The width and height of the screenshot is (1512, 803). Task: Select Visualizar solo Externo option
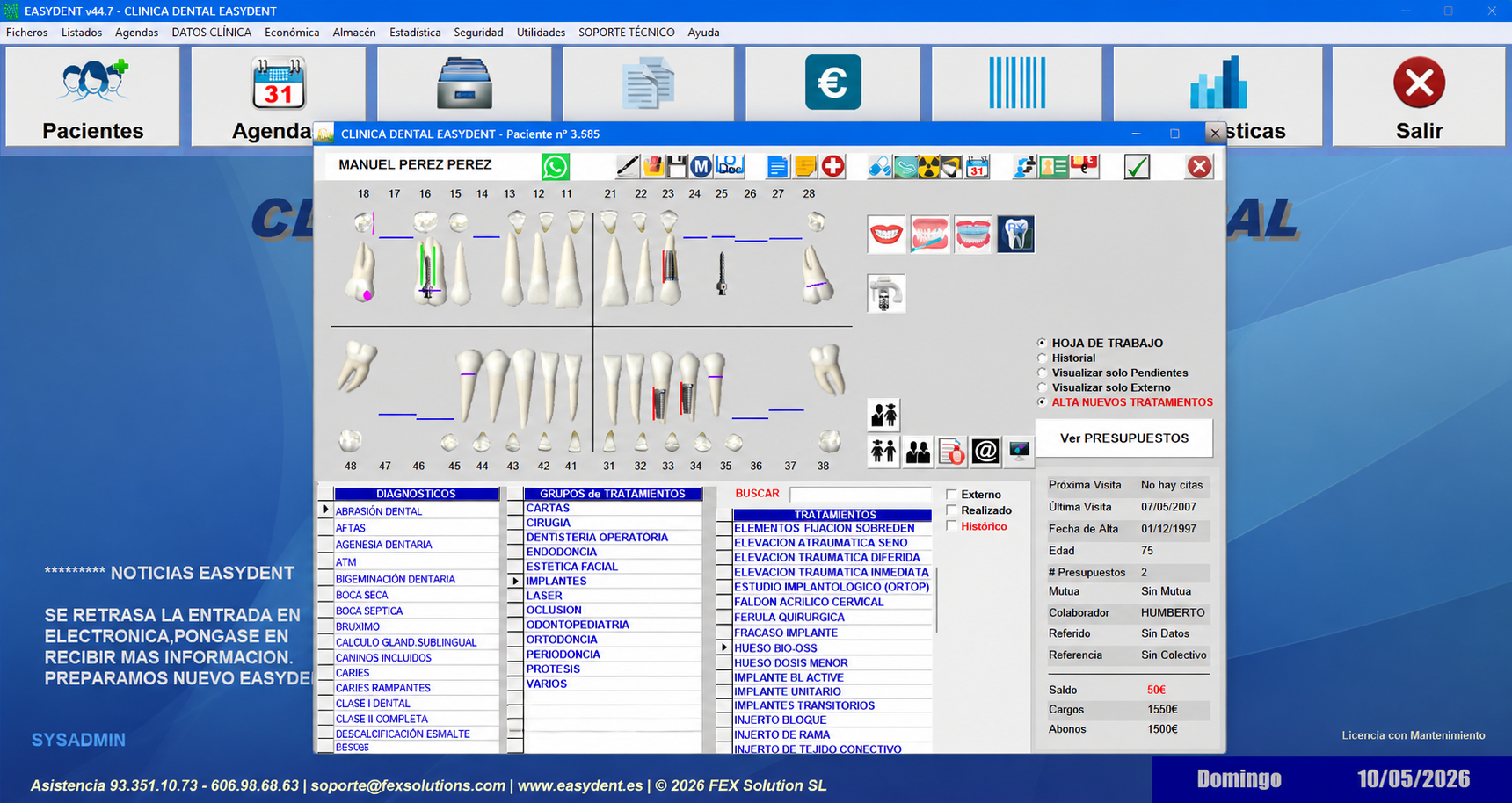(x=1042, y=387)
